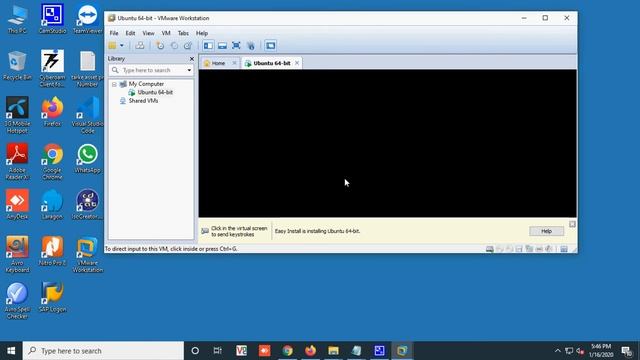Open WhatsApp desktop shortcut

point(87,158)
